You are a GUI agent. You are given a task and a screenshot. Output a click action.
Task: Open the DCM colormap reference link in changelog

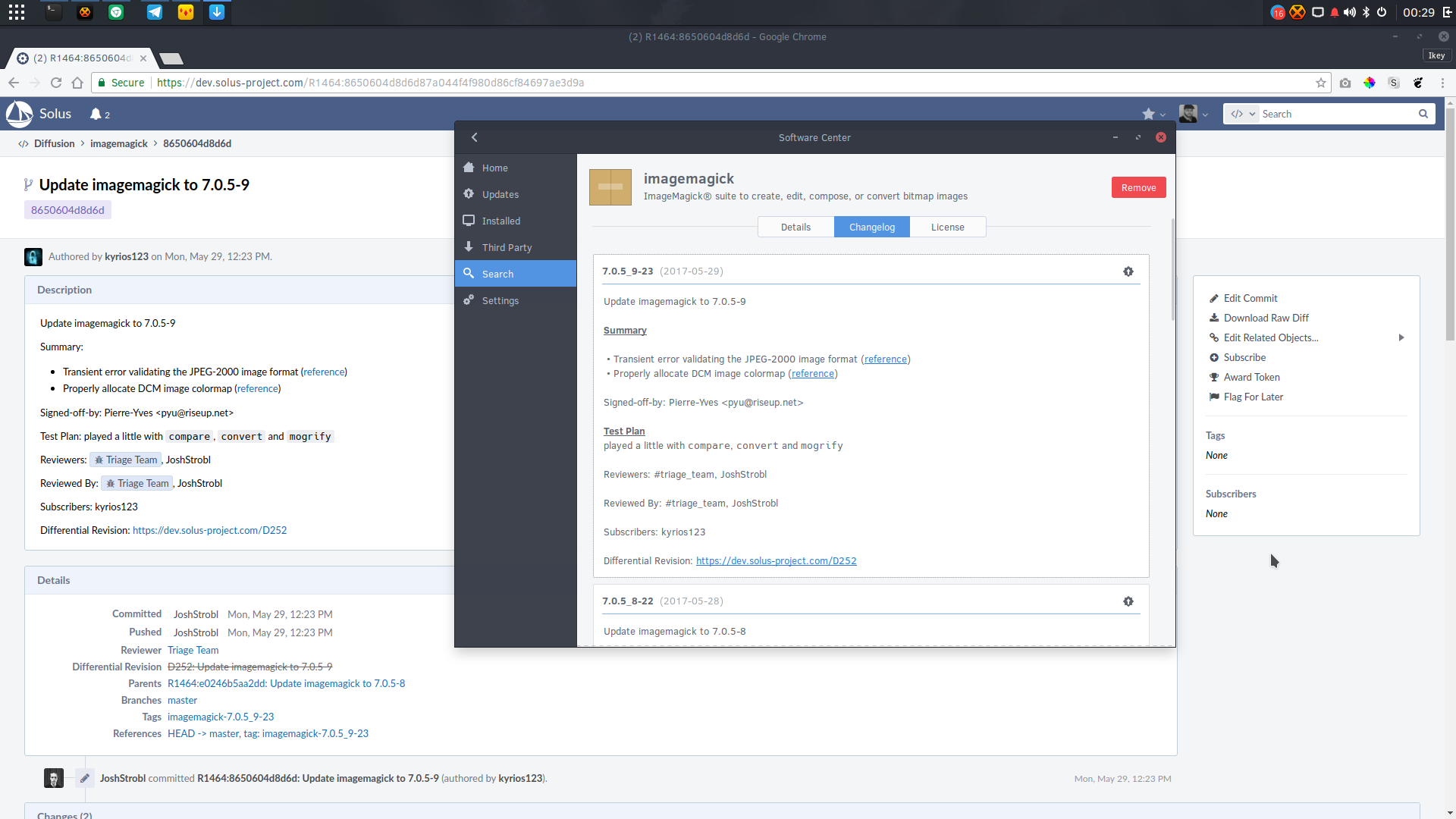pyautogui.click(x=813, y=374)
